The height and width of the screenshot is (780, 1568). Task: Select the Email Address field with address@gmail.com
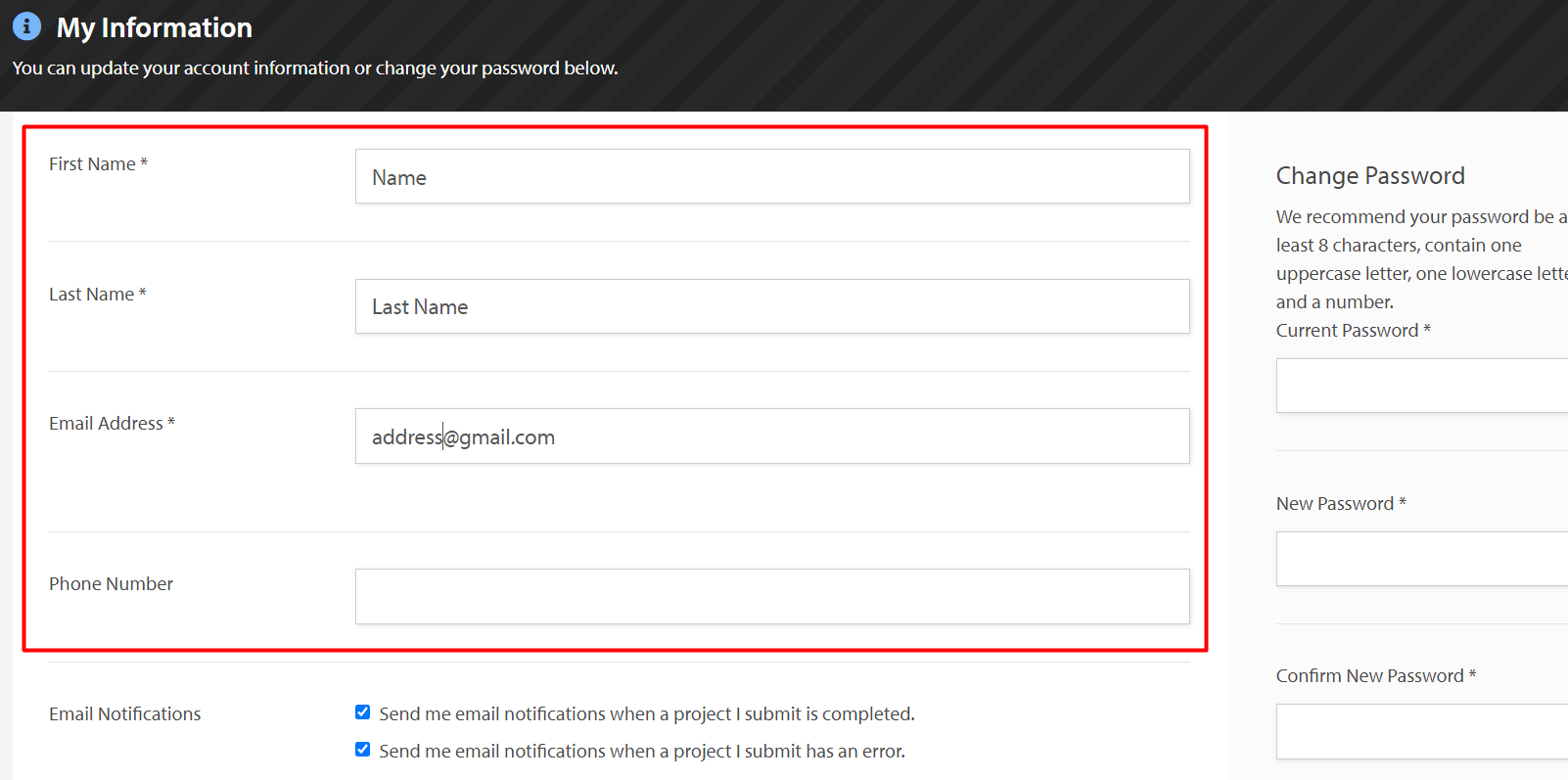(772, 436)
